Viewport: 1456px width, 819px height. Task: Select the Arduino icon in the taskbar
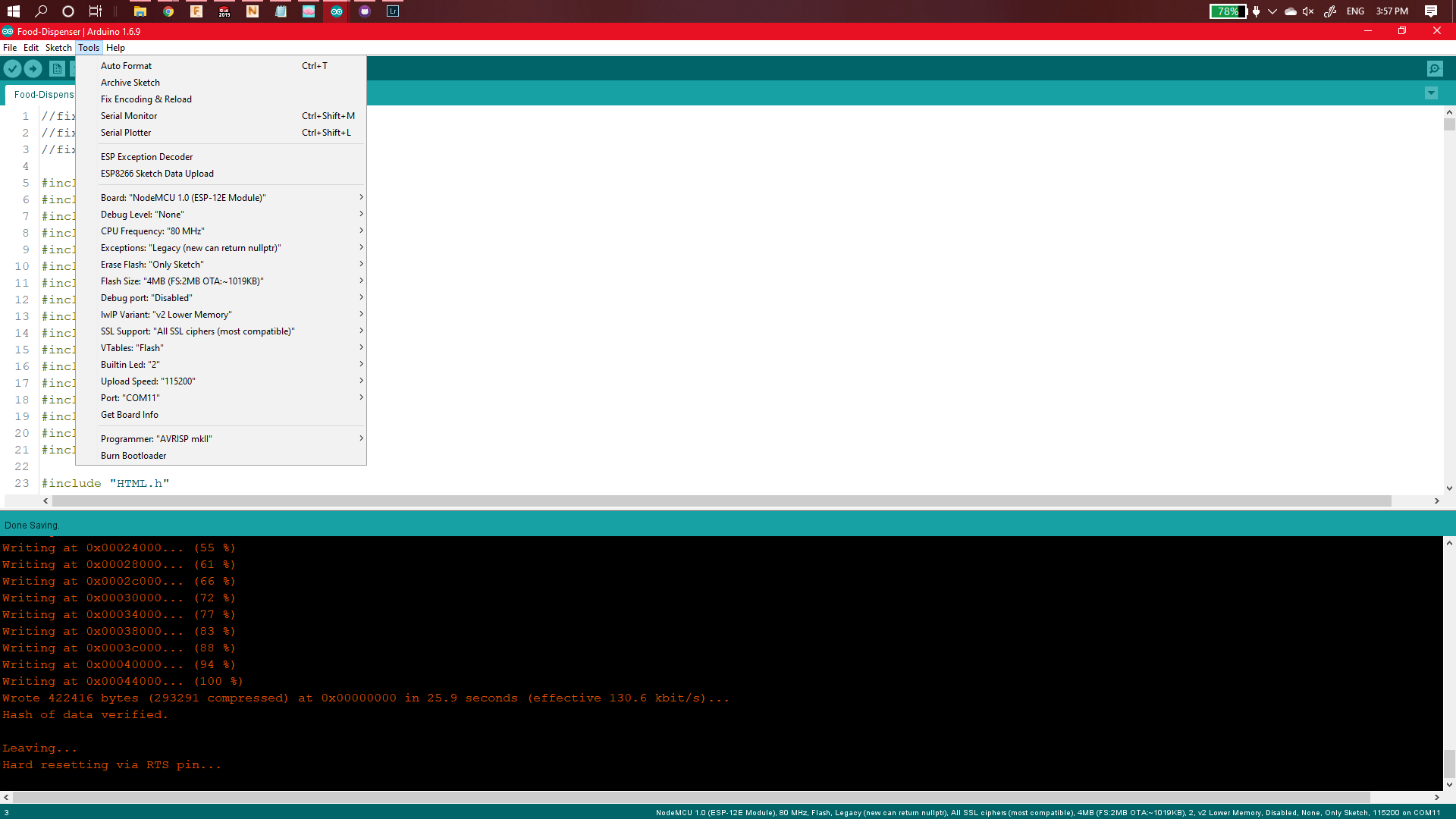(336, 11)
